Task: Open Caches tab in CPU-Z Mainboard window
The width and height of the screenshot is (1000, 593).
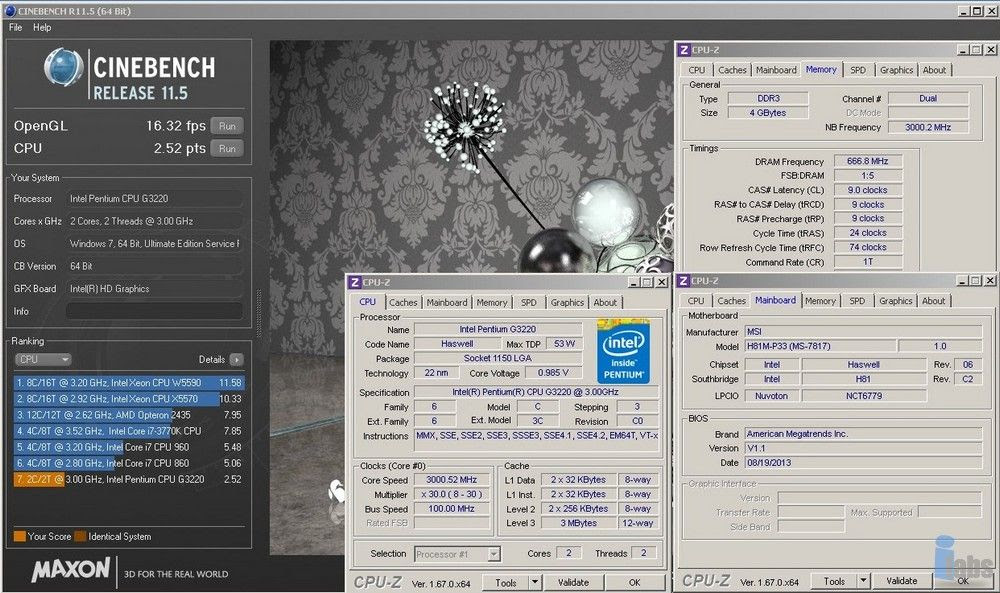Action: [x=731, y=301]
